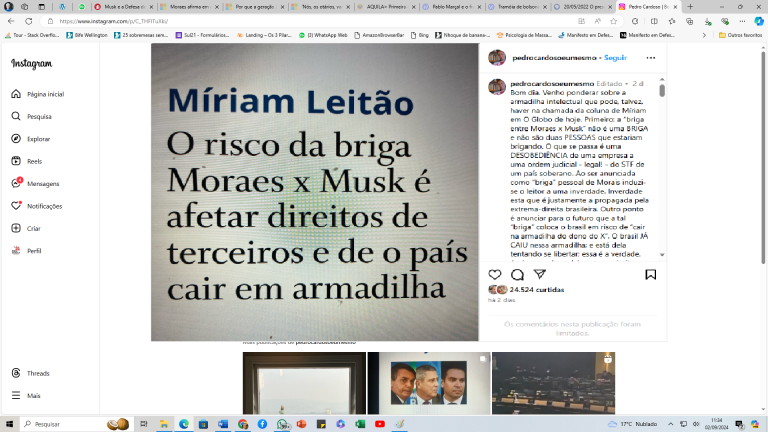Go to Página inicial in sidebar
Screen dimensions: 768x432
pos(46,94)
